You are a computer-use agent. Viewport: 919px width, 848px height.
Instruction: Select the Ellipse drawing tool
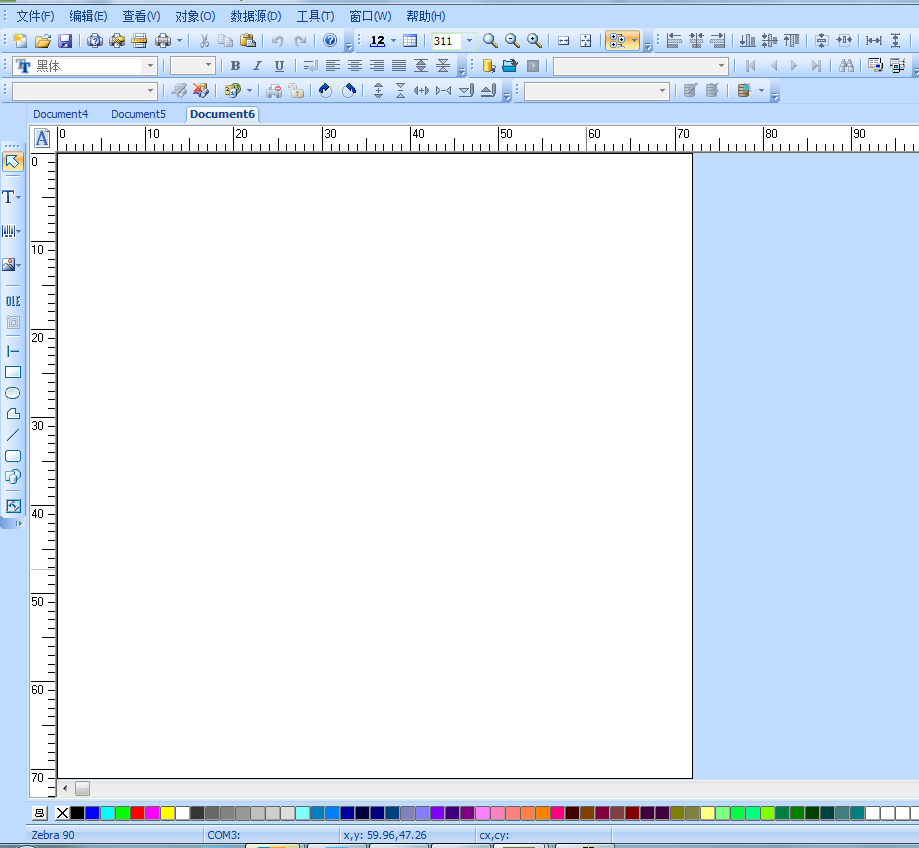[13, 393]
